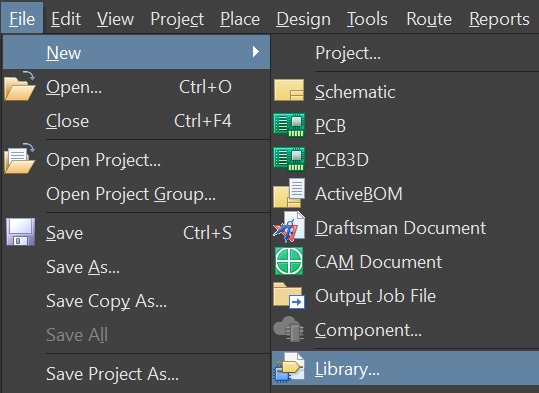539x393 pixels.
Task: Select Library... in the New submenu
Action: 405,368
